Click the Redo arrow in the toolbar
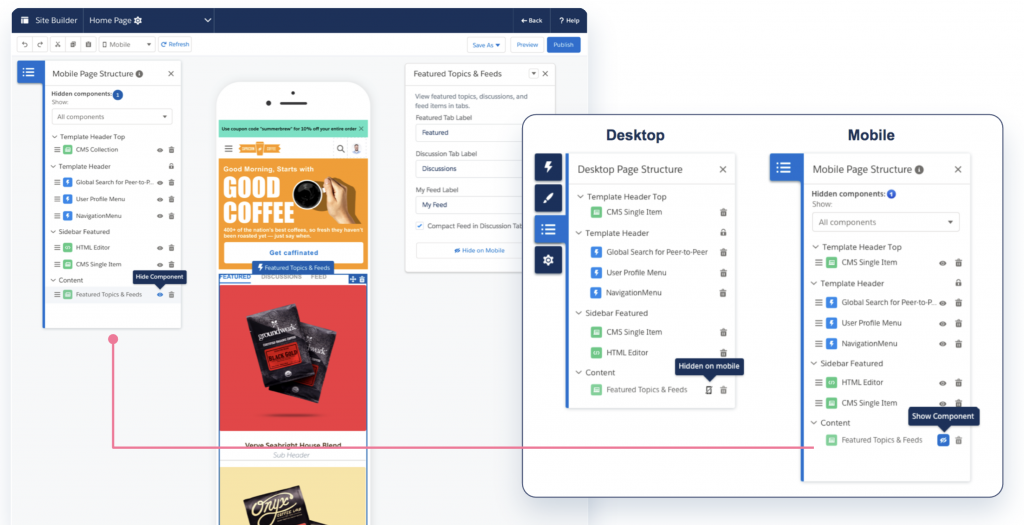 (40, 45)
